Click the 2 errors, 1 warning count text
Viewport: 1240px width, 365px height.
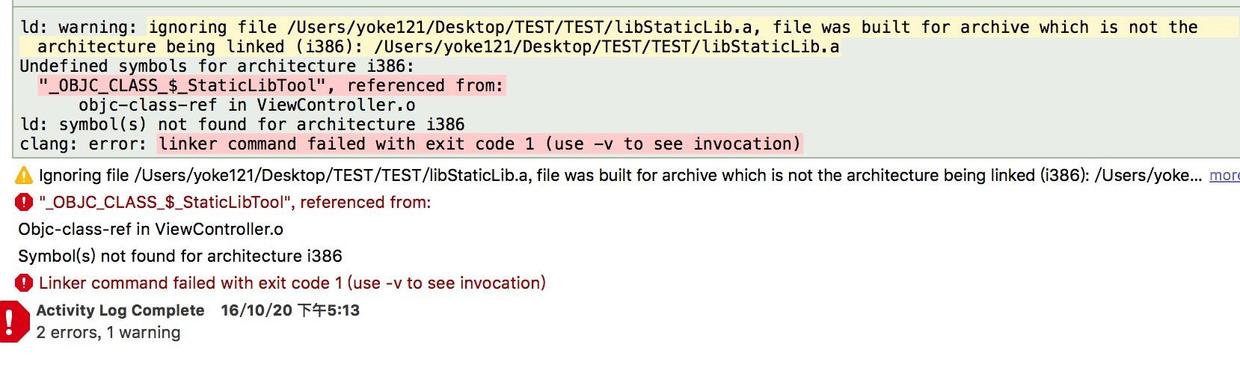click(x=108, y=333)
